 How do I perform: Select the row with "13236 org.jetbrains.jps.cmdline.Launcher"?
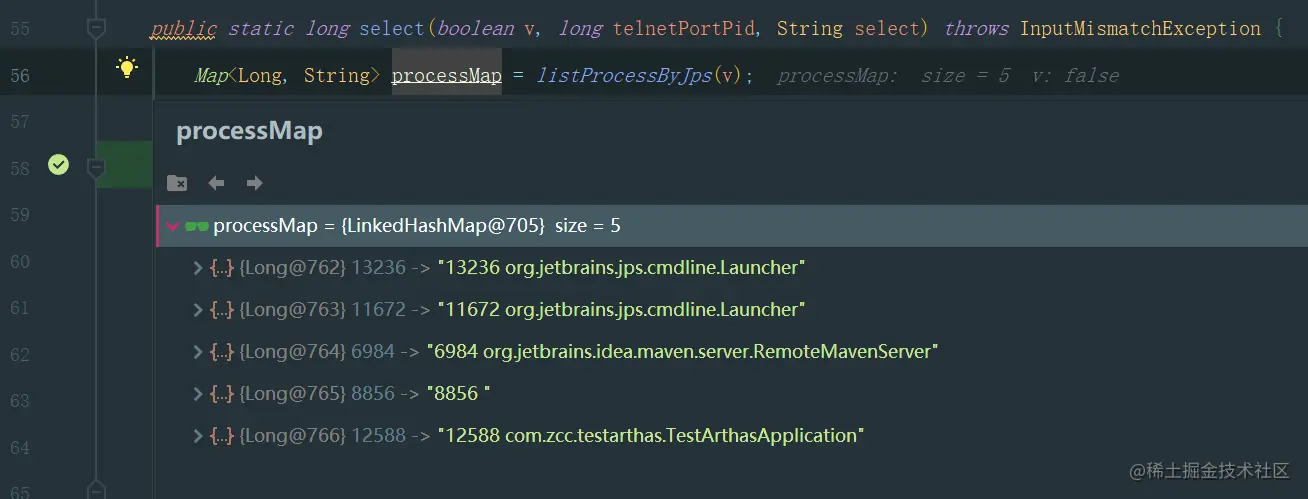[731, 268]
